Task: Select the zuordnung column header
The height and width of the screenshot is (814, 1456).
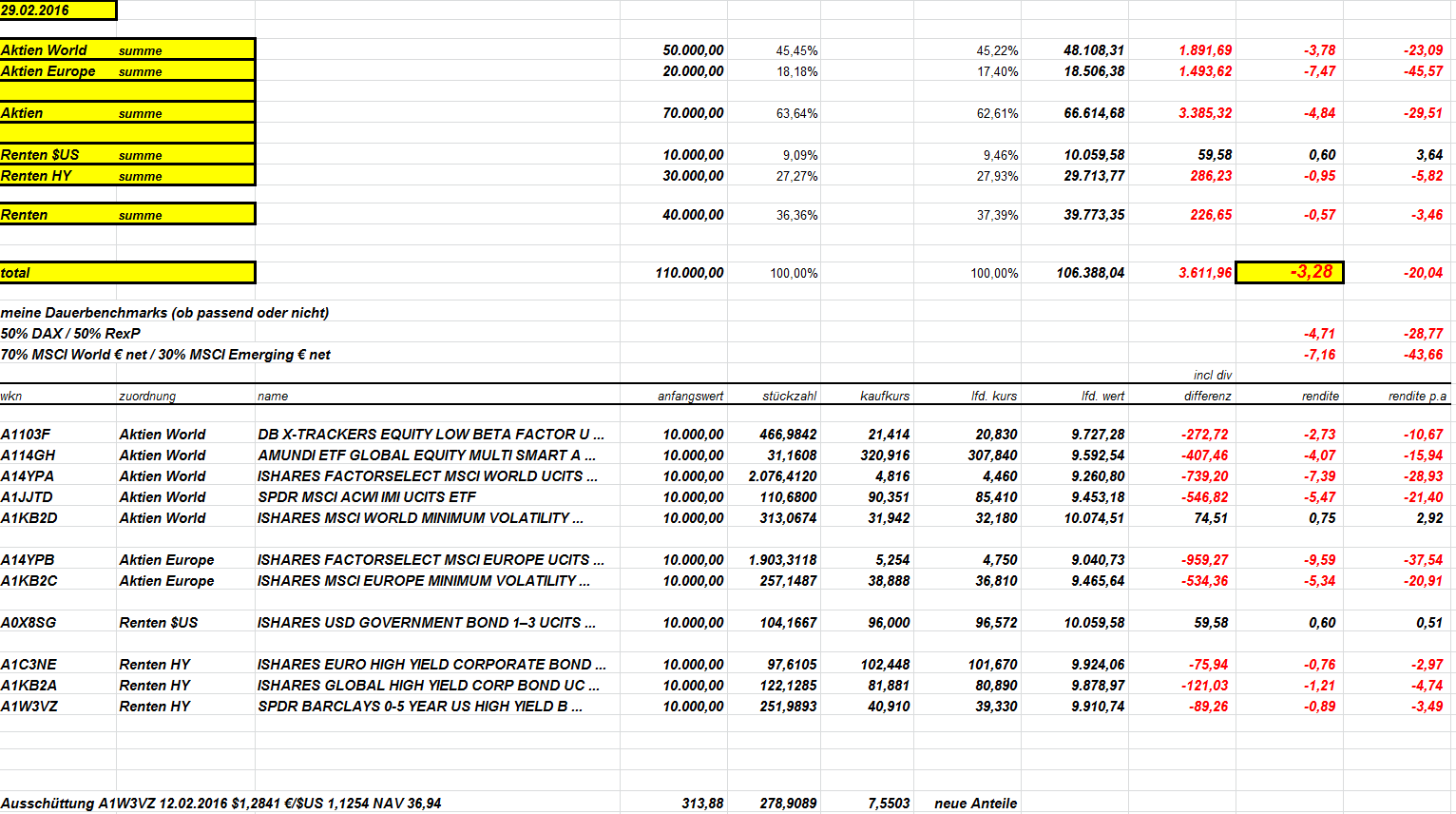Action: (x=147, y=396)
